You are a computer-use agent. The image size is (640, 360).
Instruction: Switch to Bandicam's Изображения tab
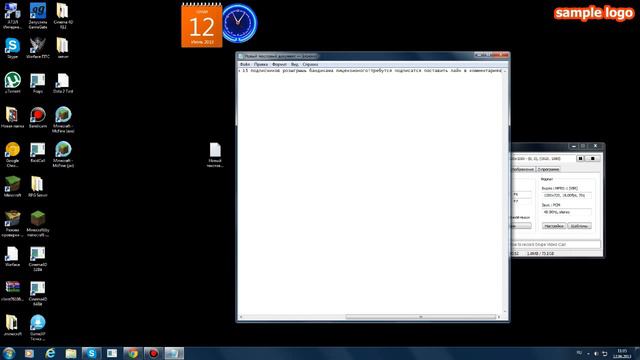pyautogui.click(x=523, y=169)
